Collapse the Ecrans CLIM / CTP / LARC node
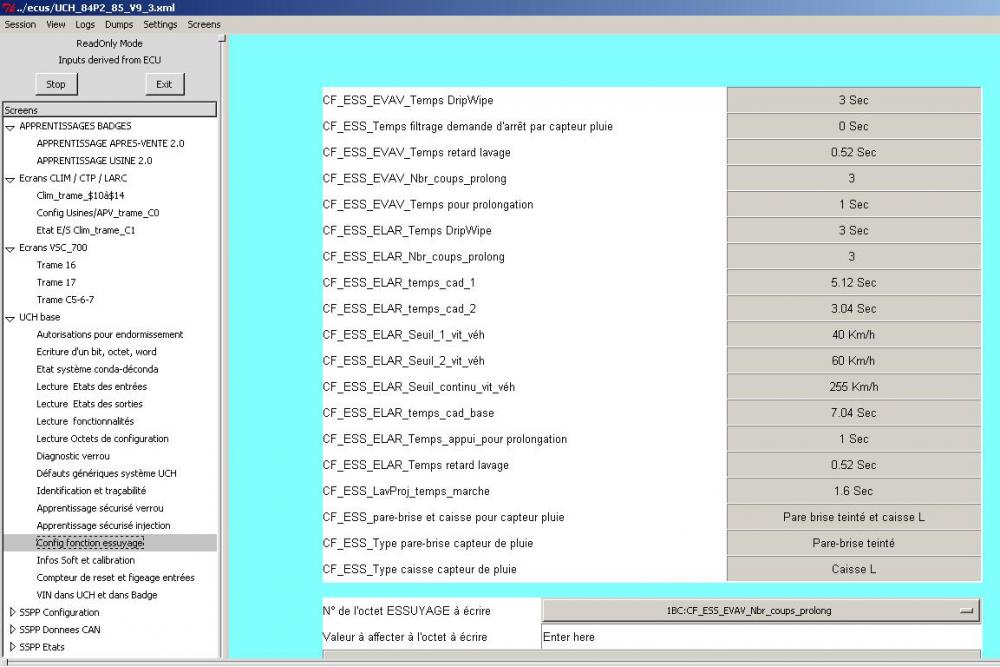This screenshot has height=667, width=1000. click(x=10, y=179)
